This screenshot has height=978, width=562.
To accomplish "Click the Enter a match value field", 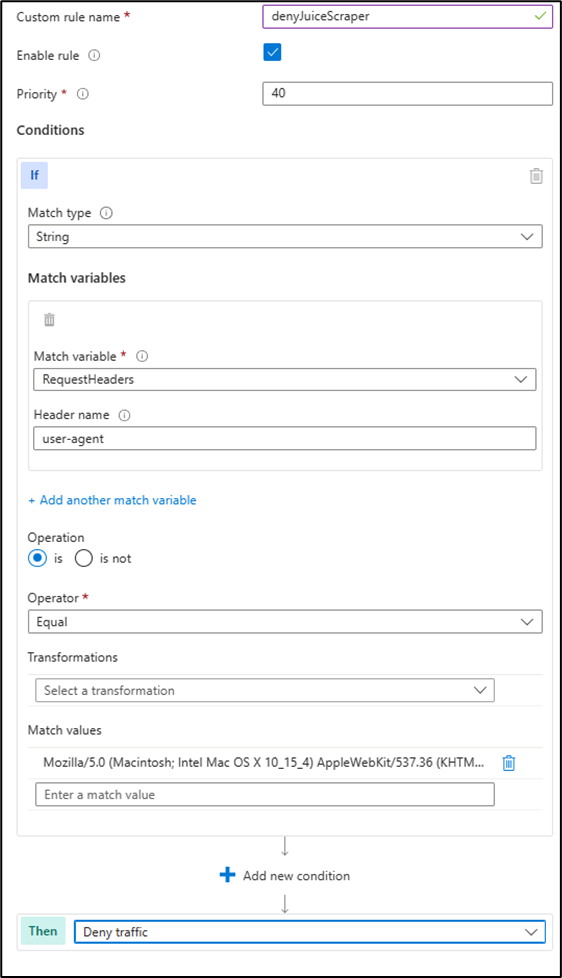I will [265, 795].
